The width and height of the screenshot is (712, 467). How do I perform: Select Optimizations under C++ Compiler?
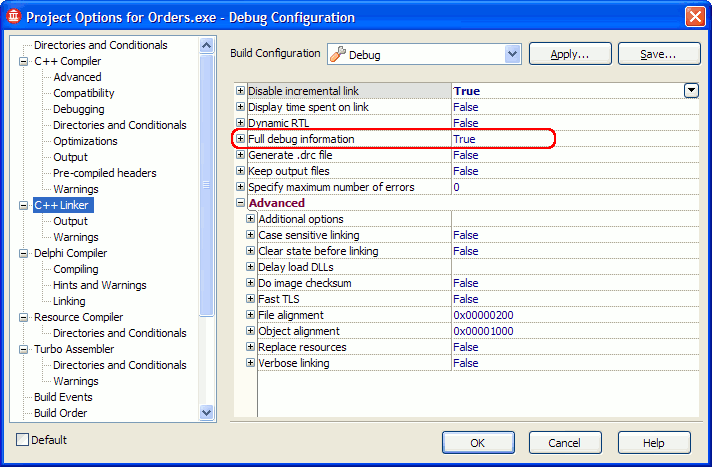pyautogui.click(x=85, y=141)
